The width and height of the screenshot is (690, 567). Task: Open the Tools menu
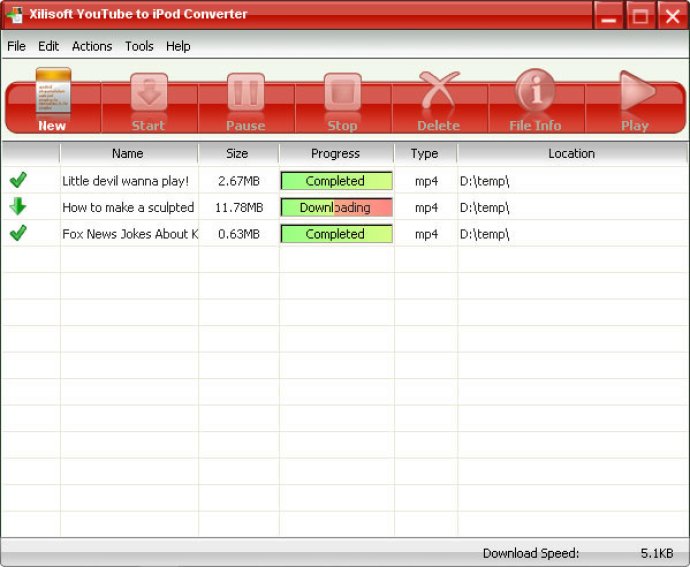point(139,46)
